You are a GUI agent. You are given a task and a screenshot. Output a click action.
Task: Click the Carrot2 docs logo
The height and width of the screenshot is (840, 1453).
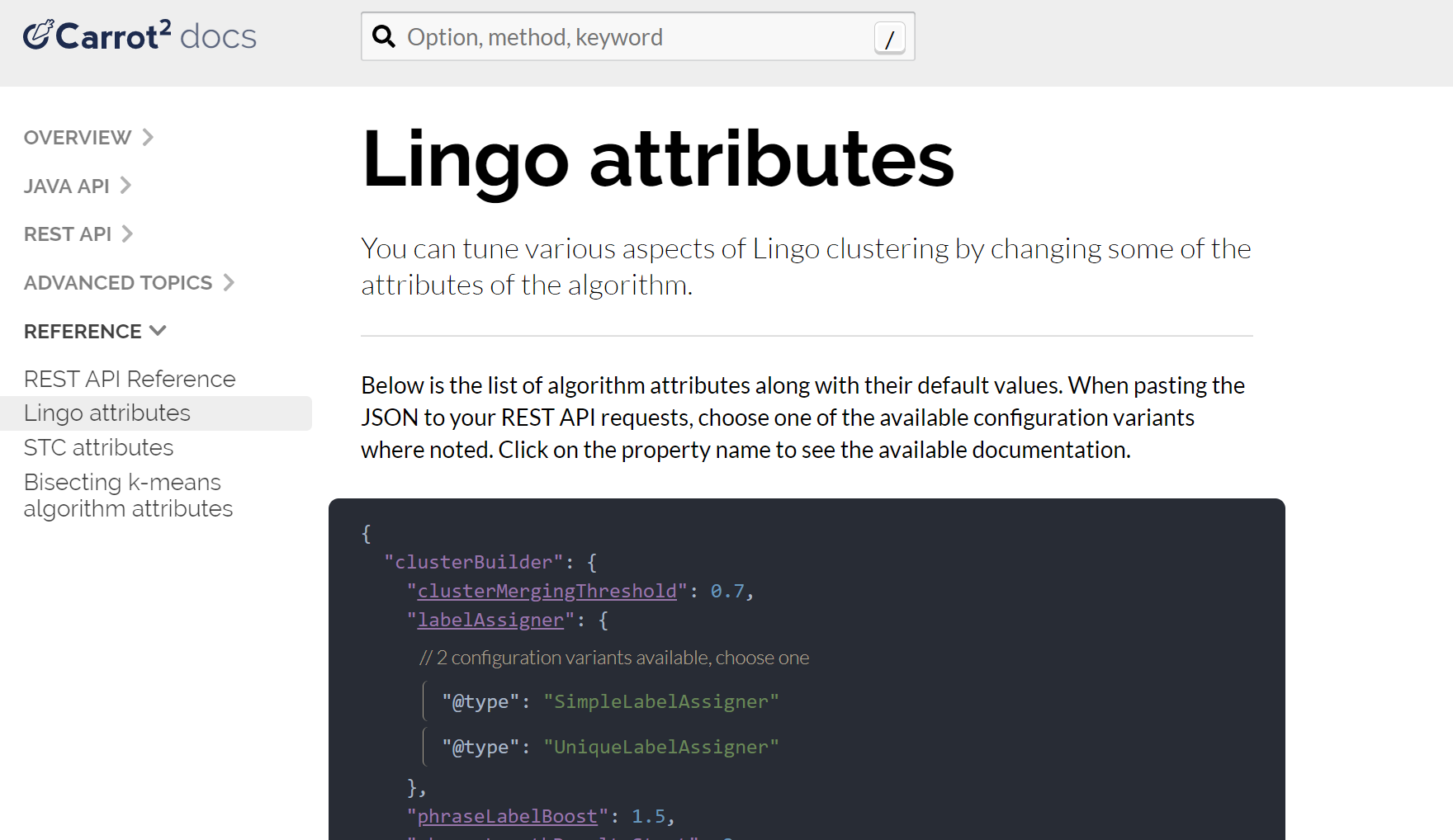(140, 36)
